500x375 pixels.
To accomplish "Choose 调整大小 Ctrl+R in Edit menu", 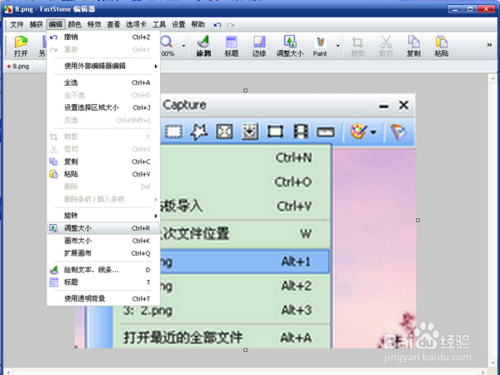I will click(x=104, y=228).
